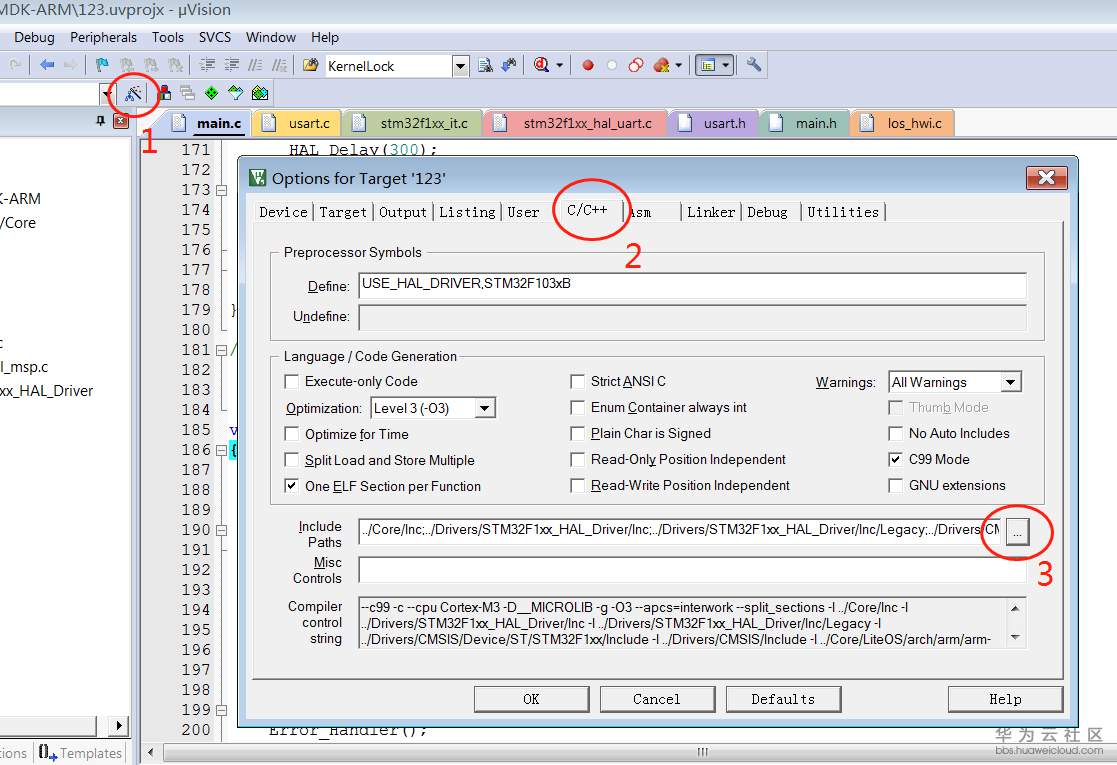Screen dimensions: 1117x765
Task: Pin the Project panel pushpin icon
Action: [100, 122]
